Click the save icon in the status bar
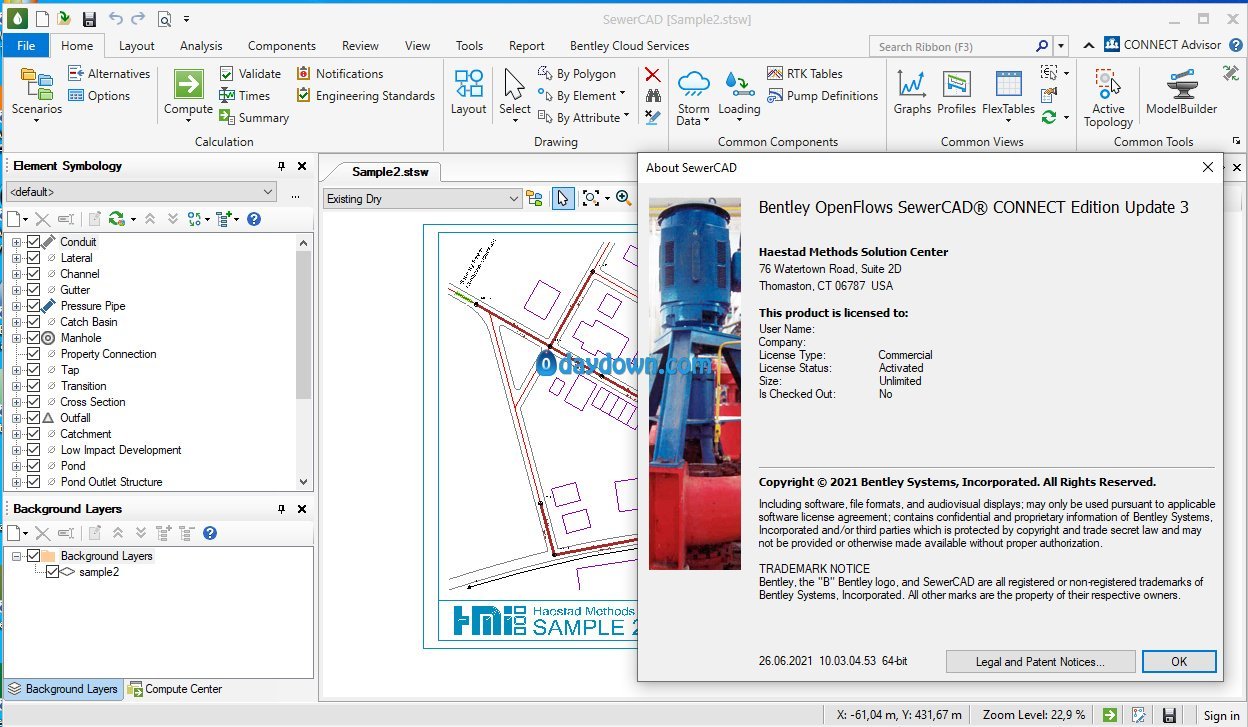 1168,715
